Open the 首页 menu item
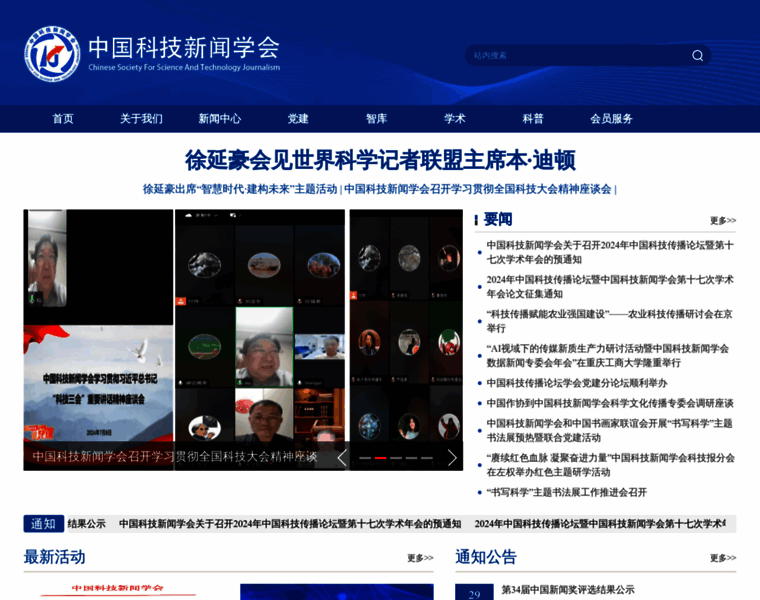 click(x=63, y=119)
